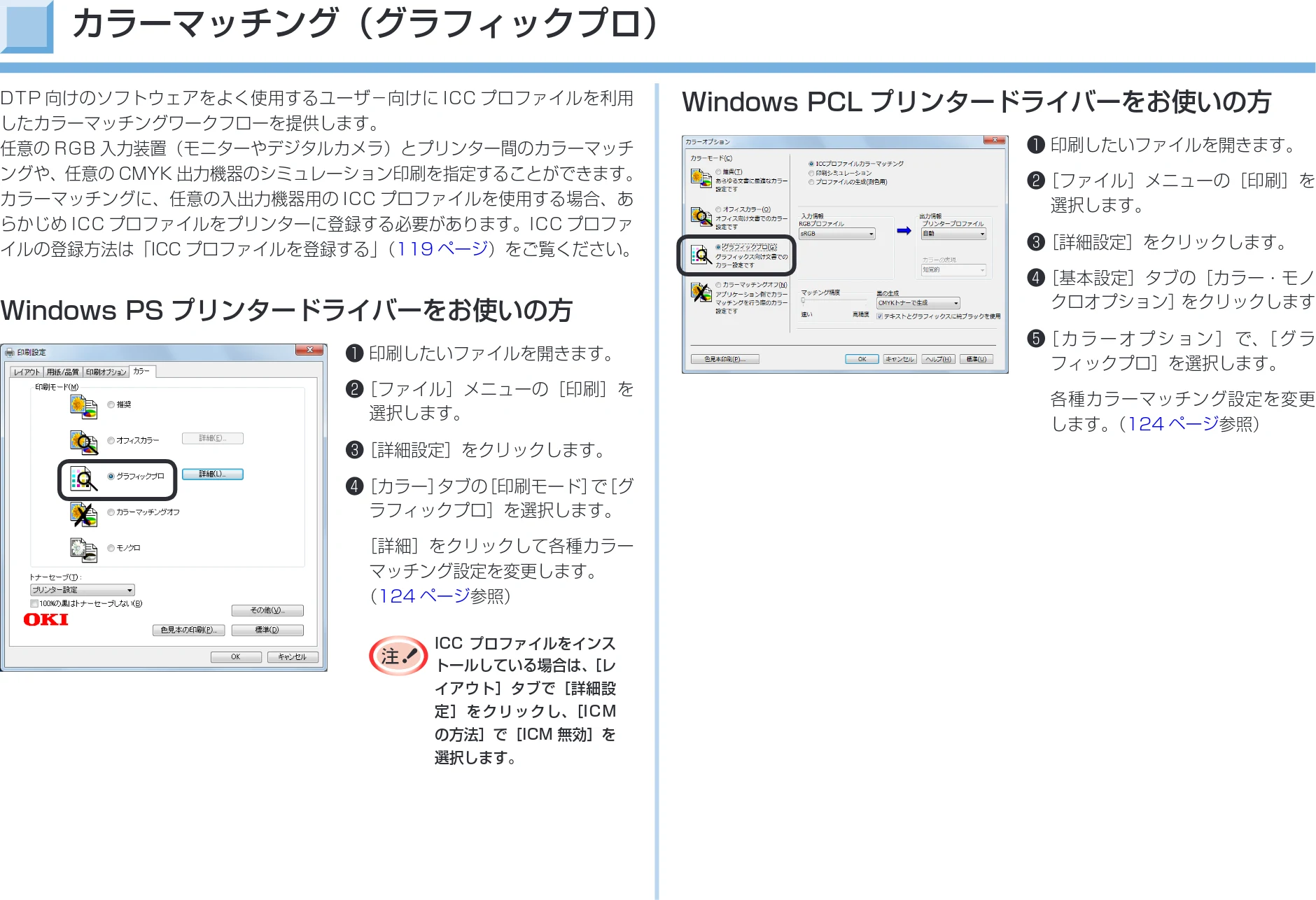Select the 推奨 radio button in 印刷設定
The width and height of the screenshot is (1316, 900).
pyautogui.click(x=111, y=405)
